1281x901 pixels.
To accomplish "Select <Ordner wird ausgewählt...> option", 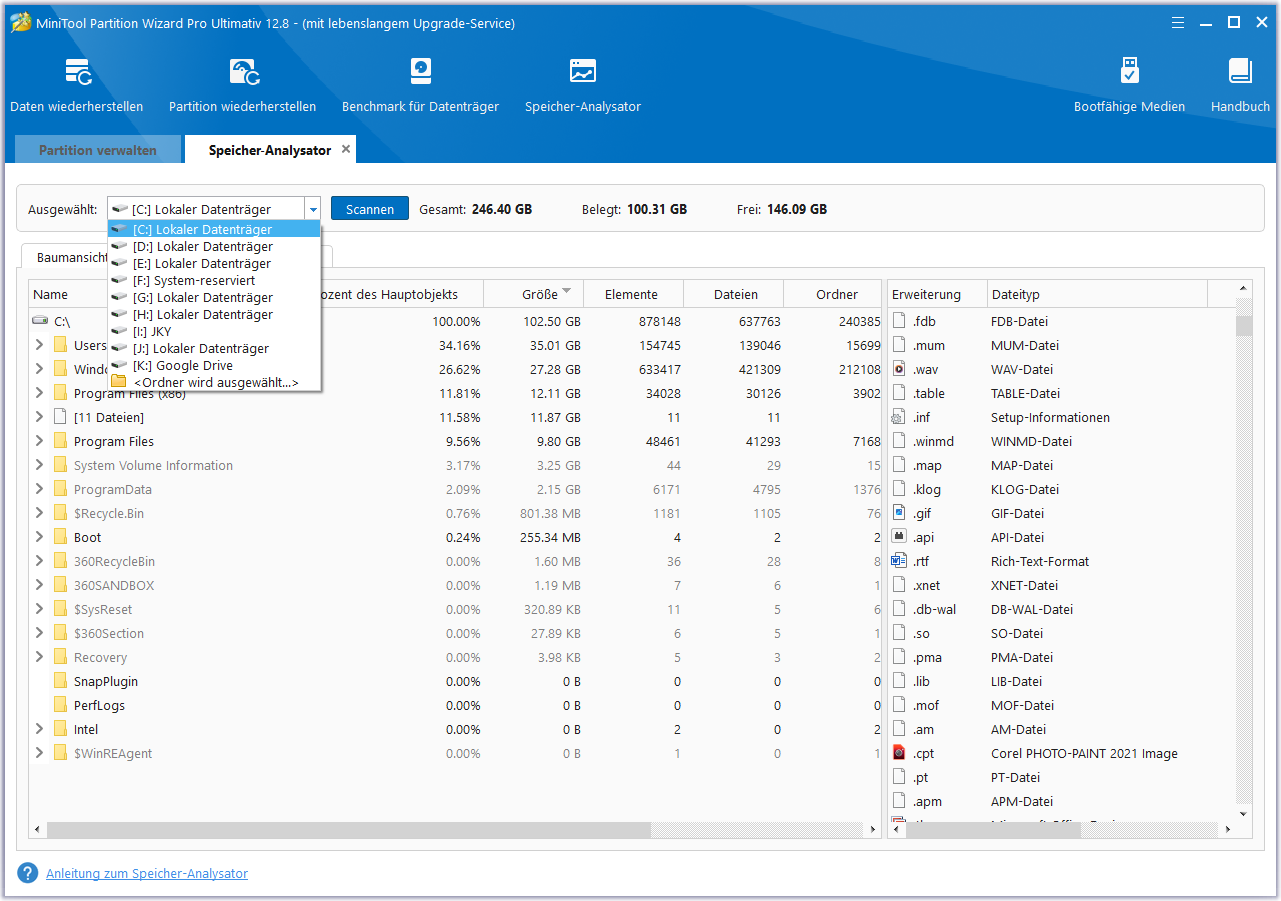I will click(214, 382).
